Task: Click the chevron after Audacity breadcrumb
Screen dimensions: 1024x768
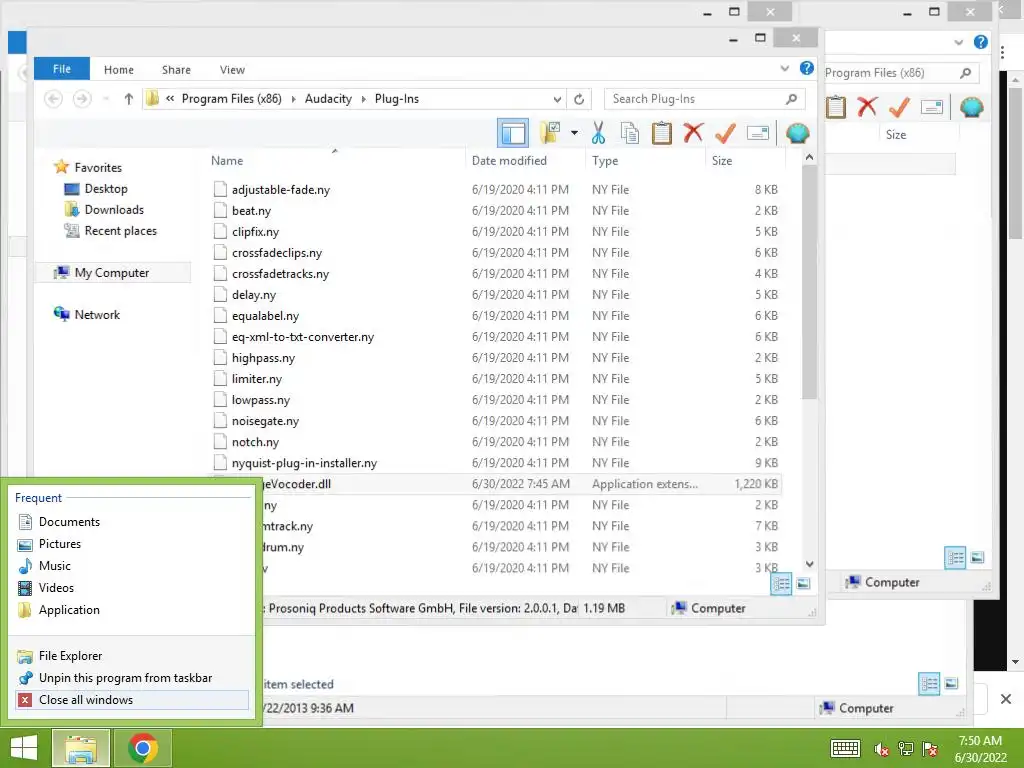Action: click(x=363, y=99)
